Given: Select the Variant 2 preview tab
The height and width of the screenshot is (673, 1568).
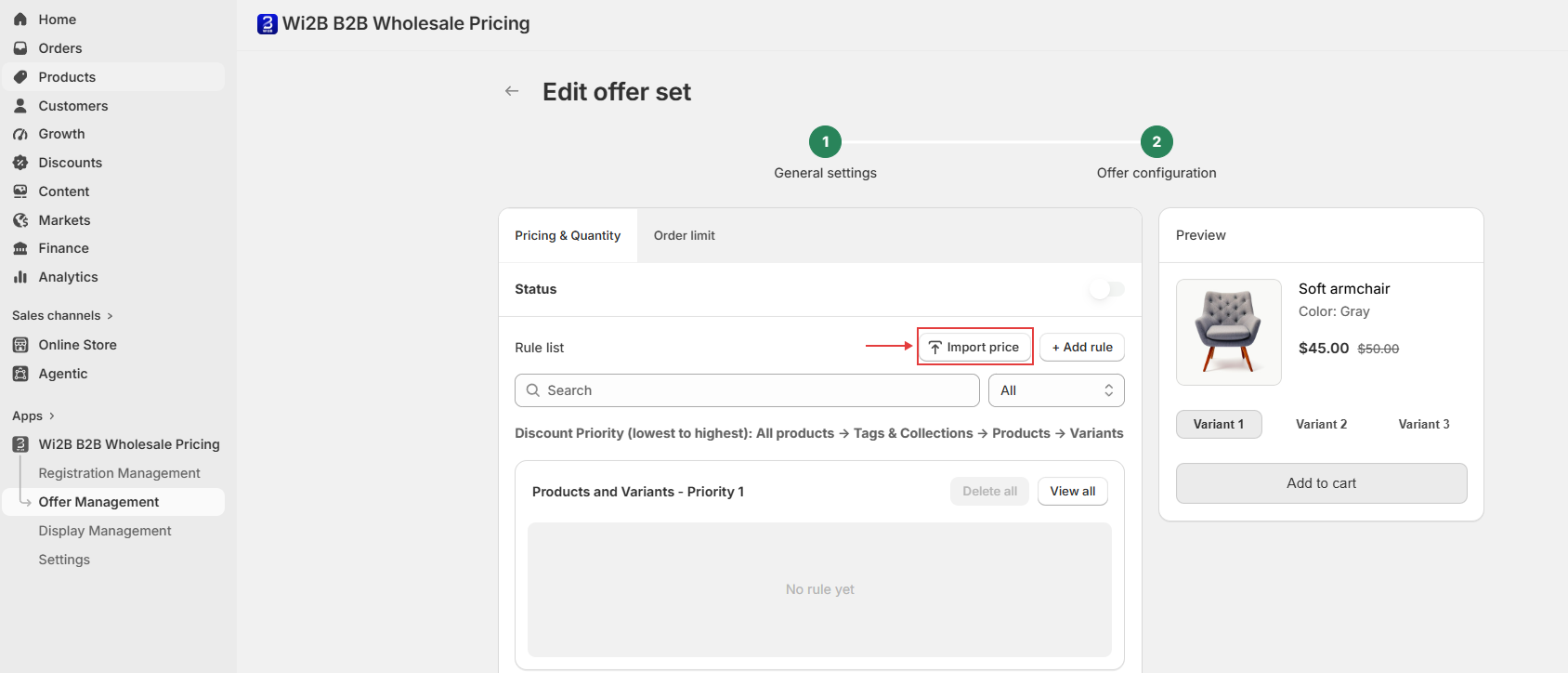Looking at the screenshot, I should click(1321, 424).
